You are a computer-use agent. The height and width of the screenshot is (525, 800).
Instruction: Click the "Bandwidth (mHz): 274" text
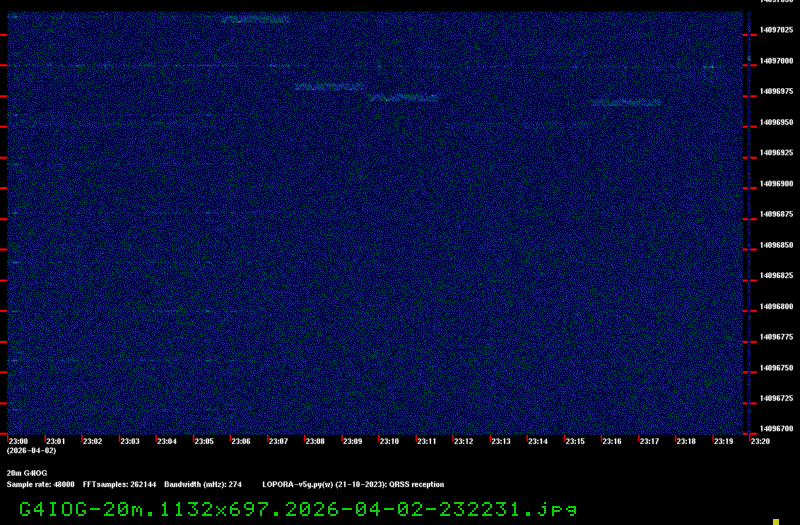[x=203, y=484]
